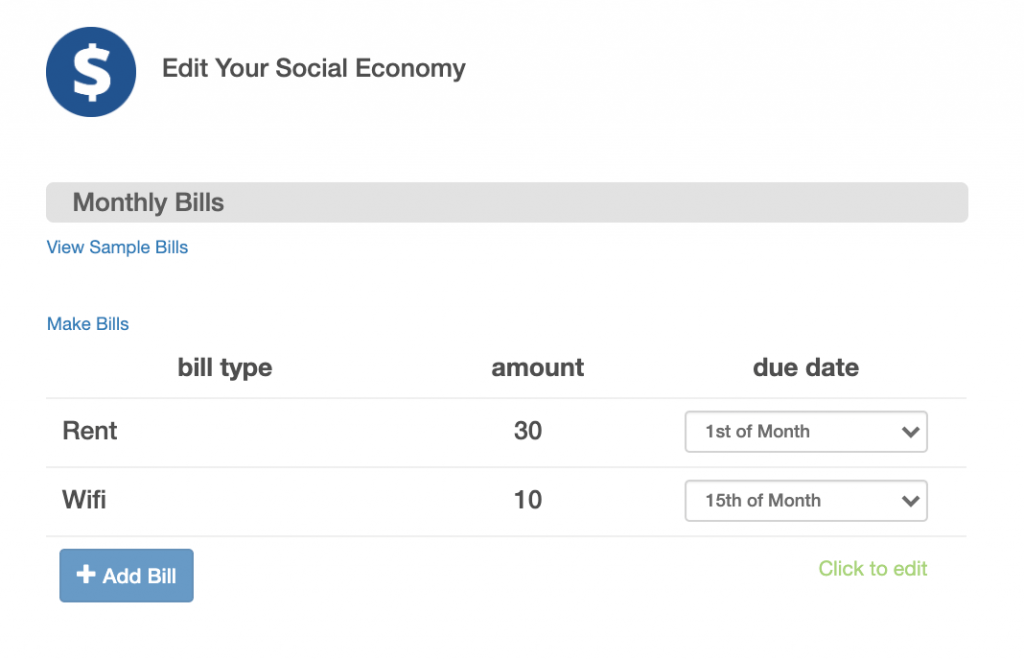Edit the Rent amount of 30

point(528,431)
